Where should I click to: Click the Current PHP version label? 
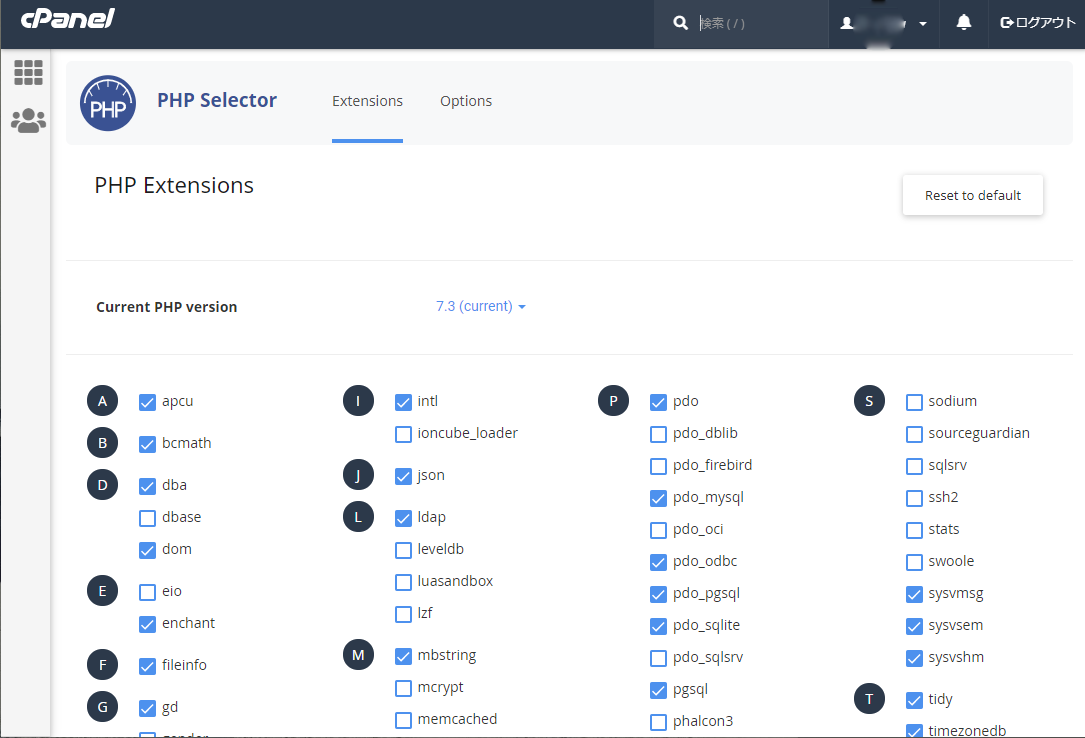(x=167, y=307)
